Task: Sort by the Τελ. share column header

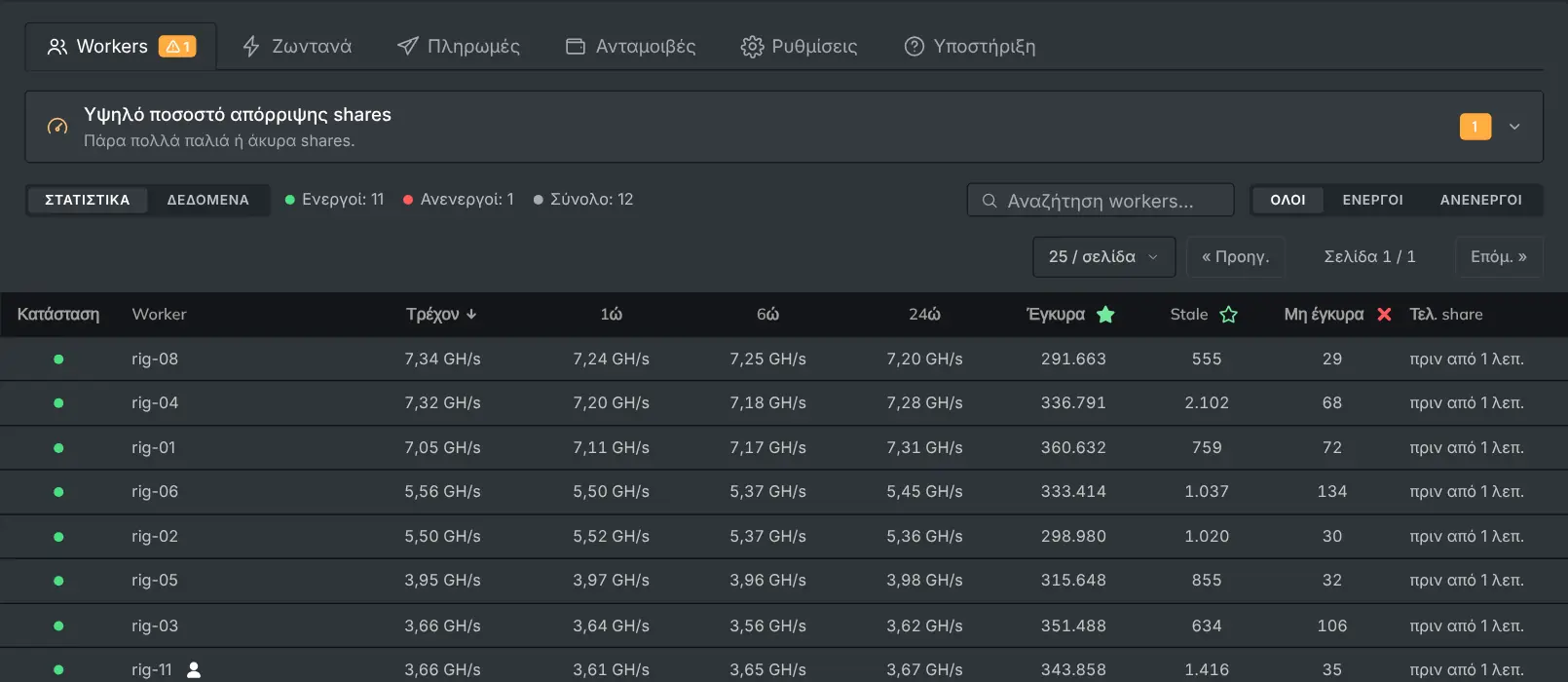Action: (x=1446, y=315)
